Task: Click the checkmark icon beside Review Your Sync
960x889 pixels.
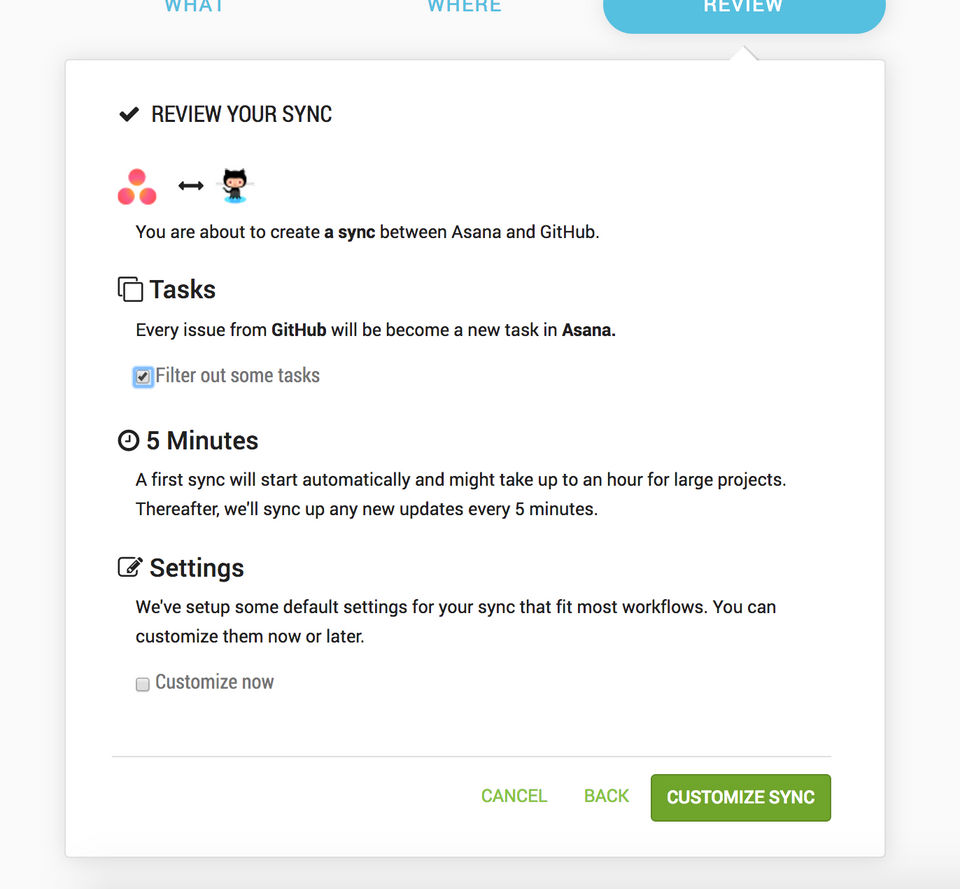Action: pyautogui.click(x=129, y=114)
